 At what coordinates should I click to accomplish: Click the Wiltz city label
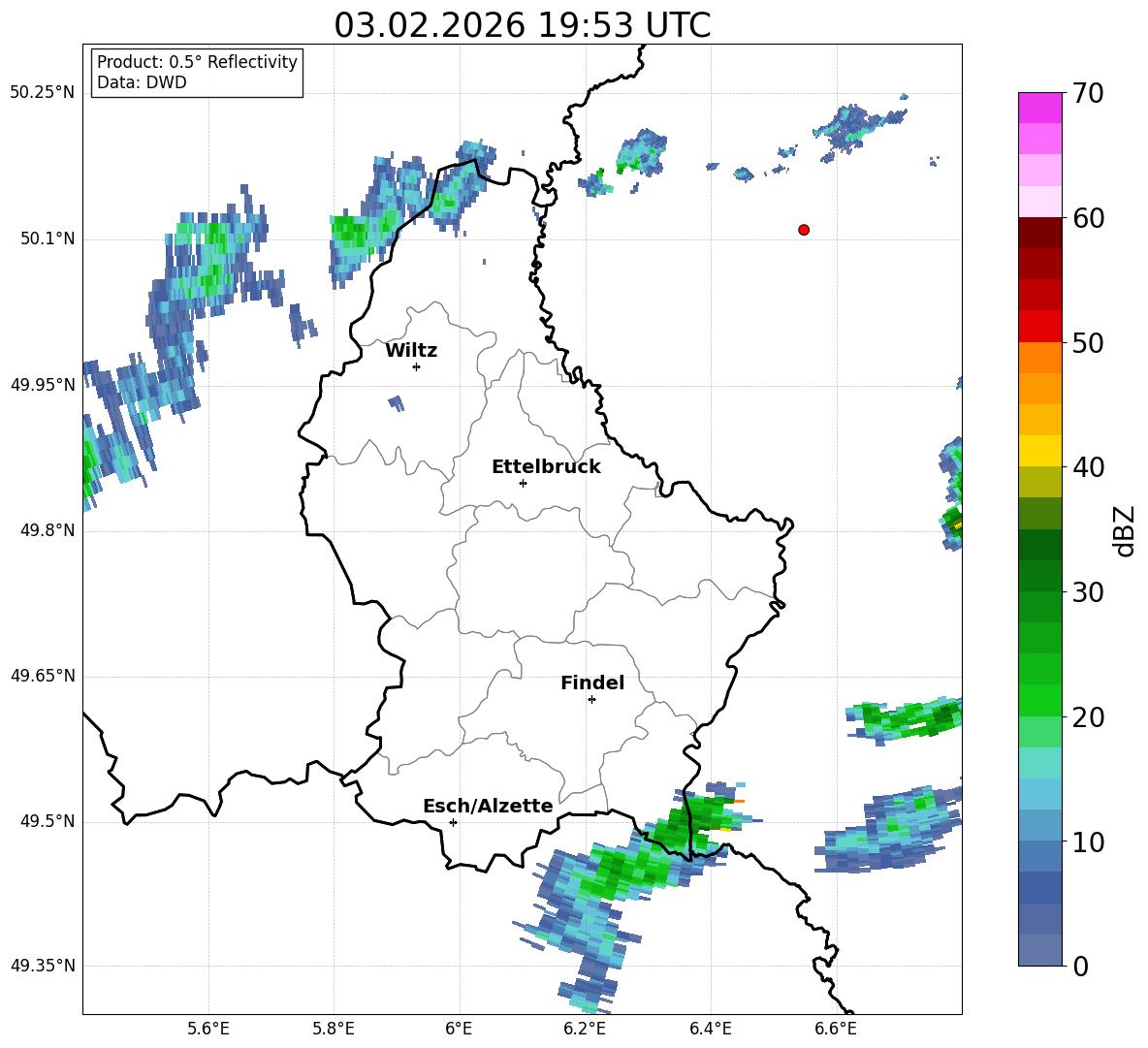[x=411, y=351]
